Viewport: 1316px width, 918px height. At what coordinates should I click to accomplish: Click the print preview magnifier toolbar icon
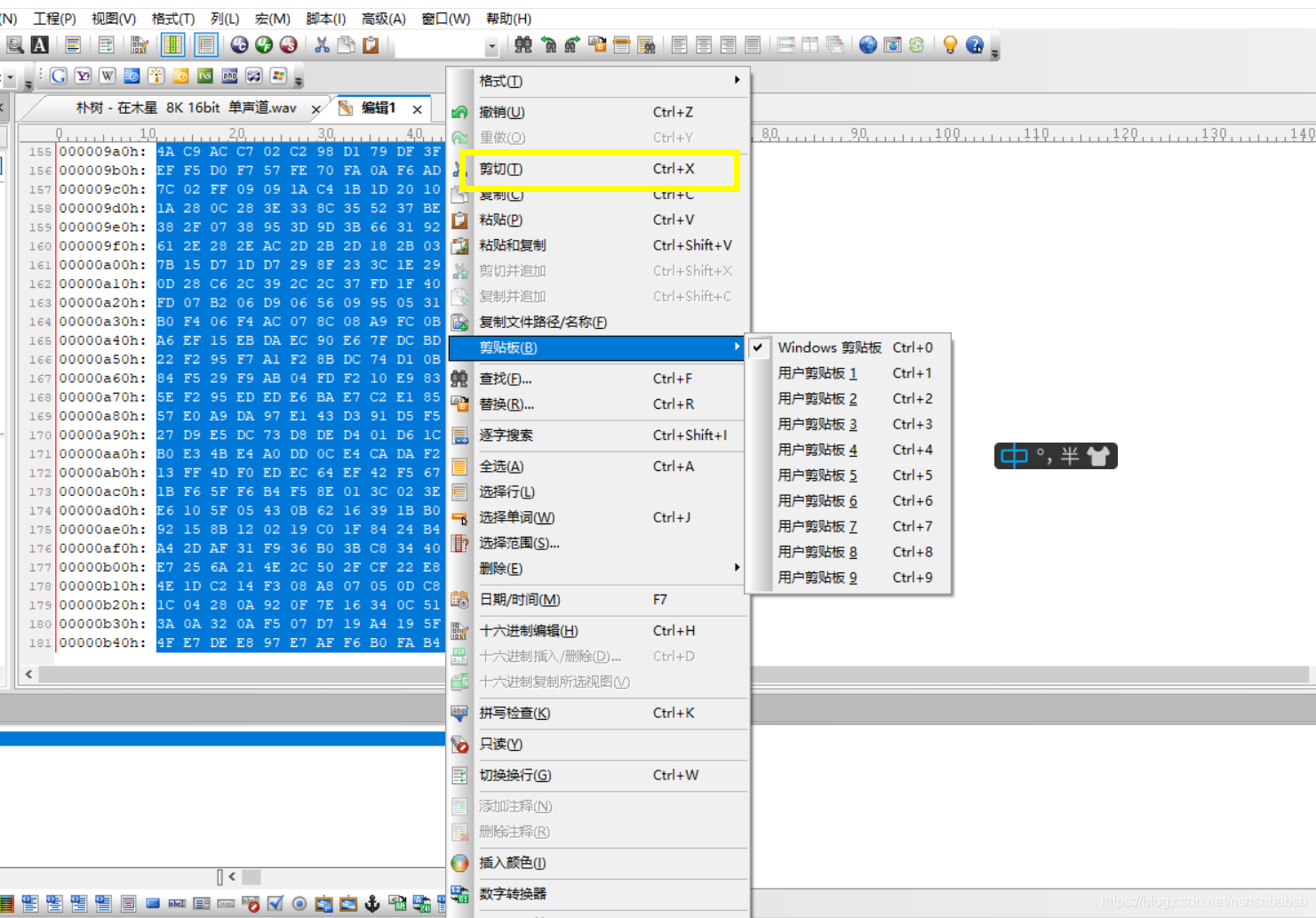click(x=15, y=44)
